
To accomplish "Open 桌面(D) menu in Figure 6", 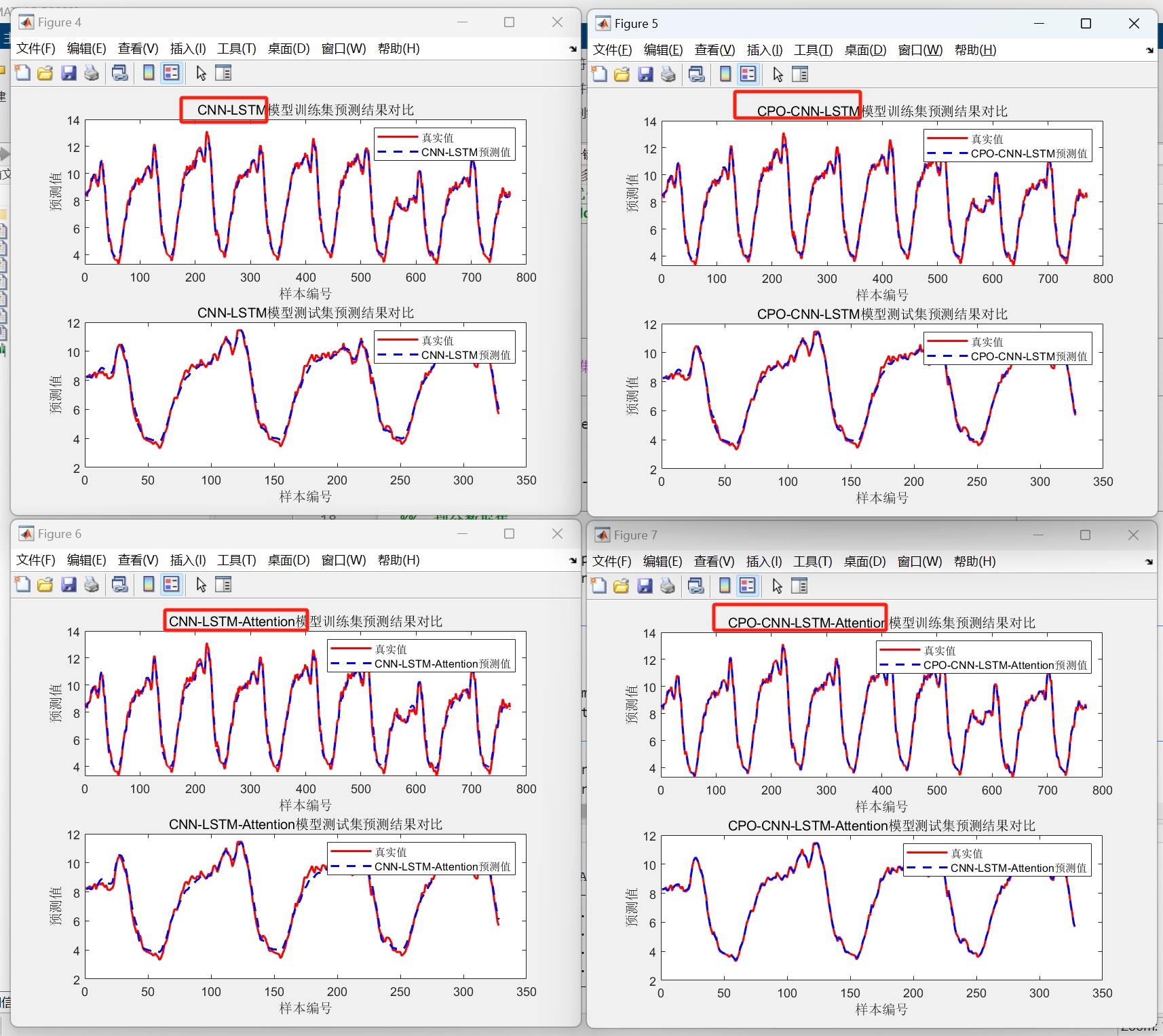I will (288, 560).
